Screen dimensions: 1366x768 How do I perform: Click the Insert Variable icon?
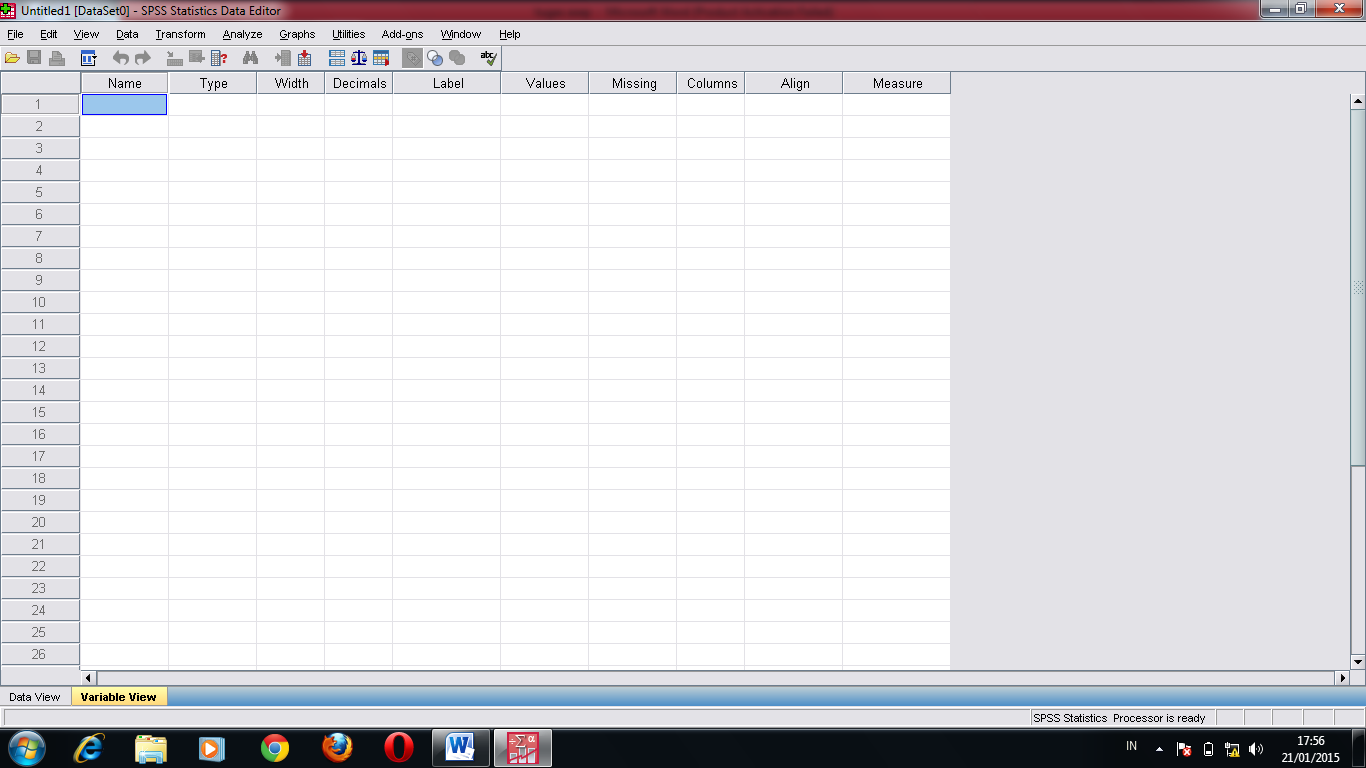[304, 58]
